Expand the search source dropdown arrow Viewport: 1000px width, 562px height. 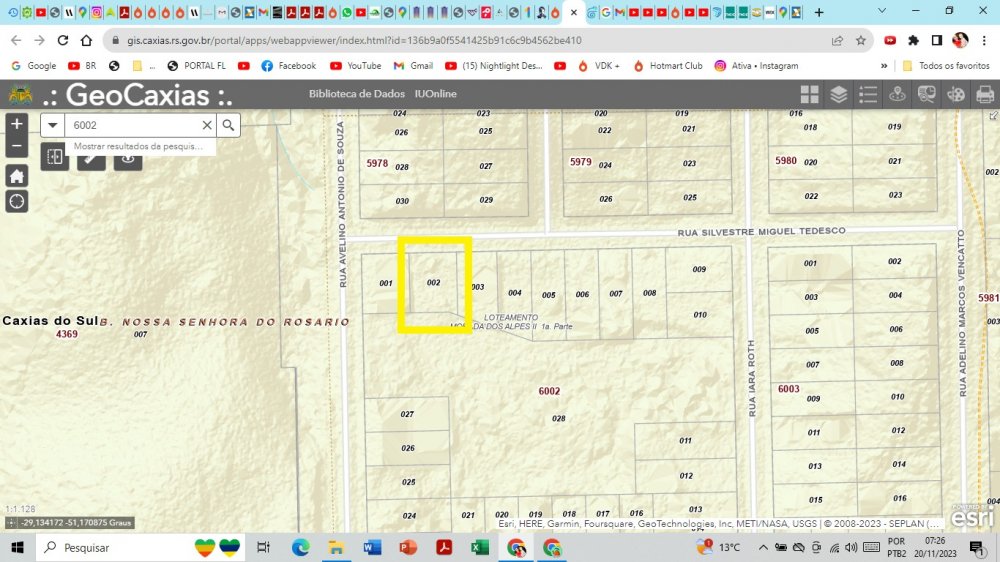(53, 125)
